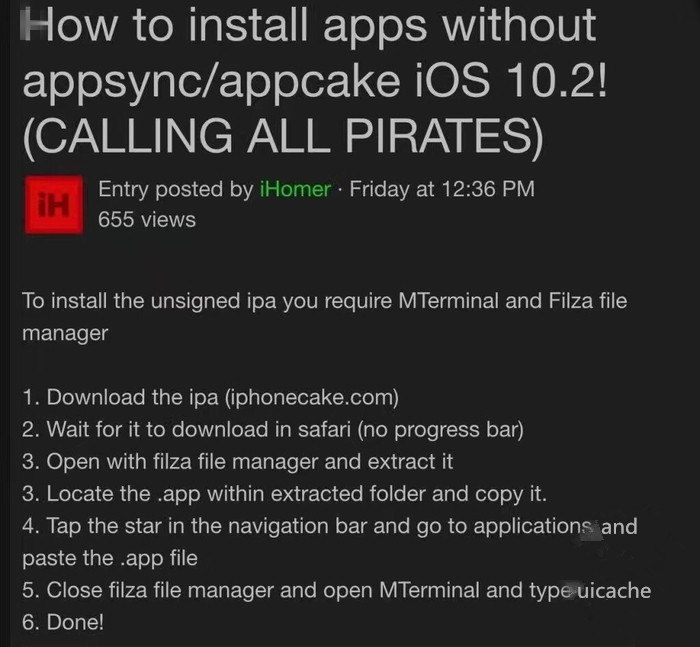Image resolution: width=700 pixels, height=647 pixels.
Task: Open the iHomer author profile link
Action: click(295, 189)
